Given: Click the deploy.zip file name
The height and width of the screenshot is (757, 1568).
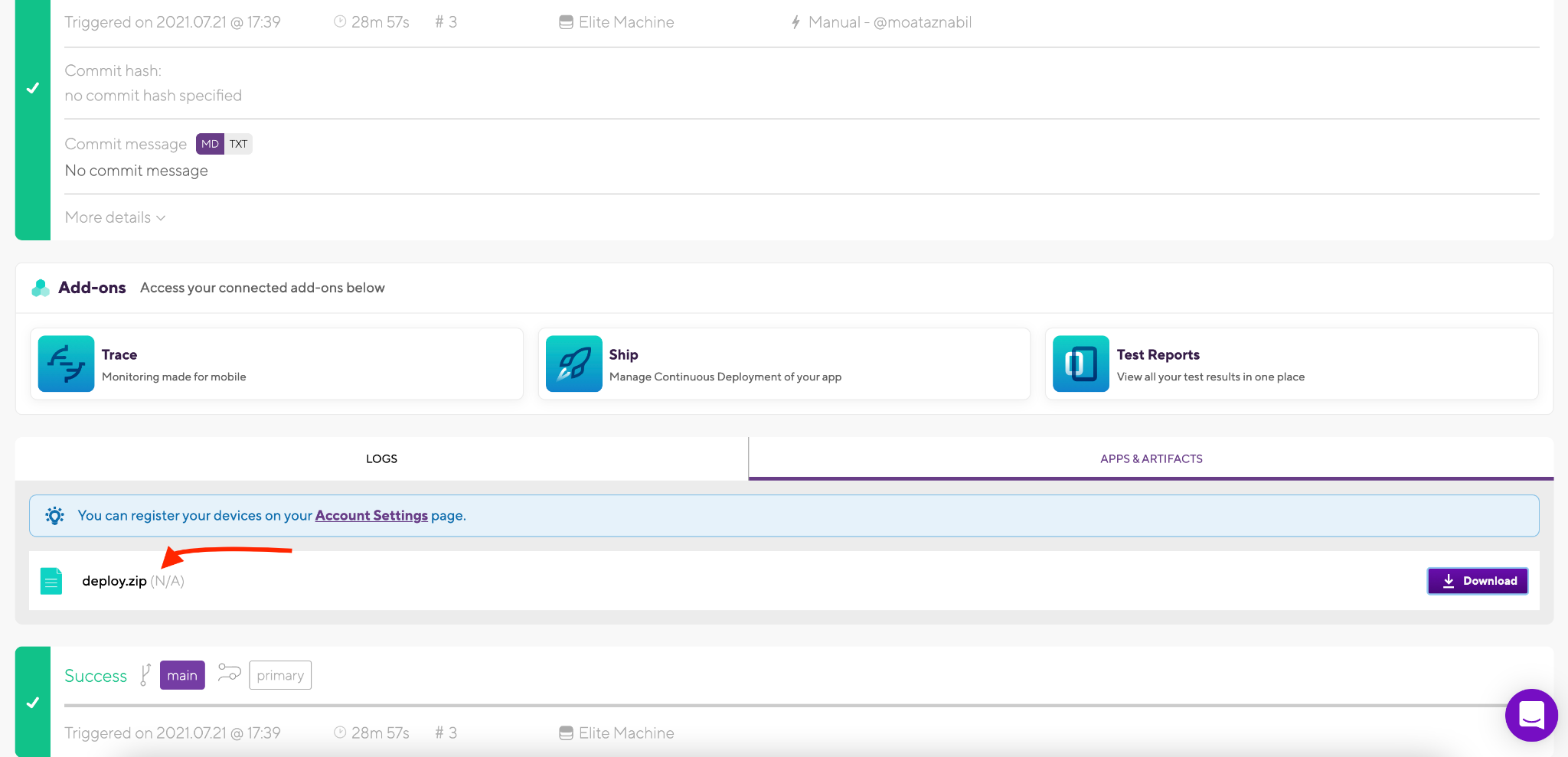Looking at the screenshot, I should point(114,581).
